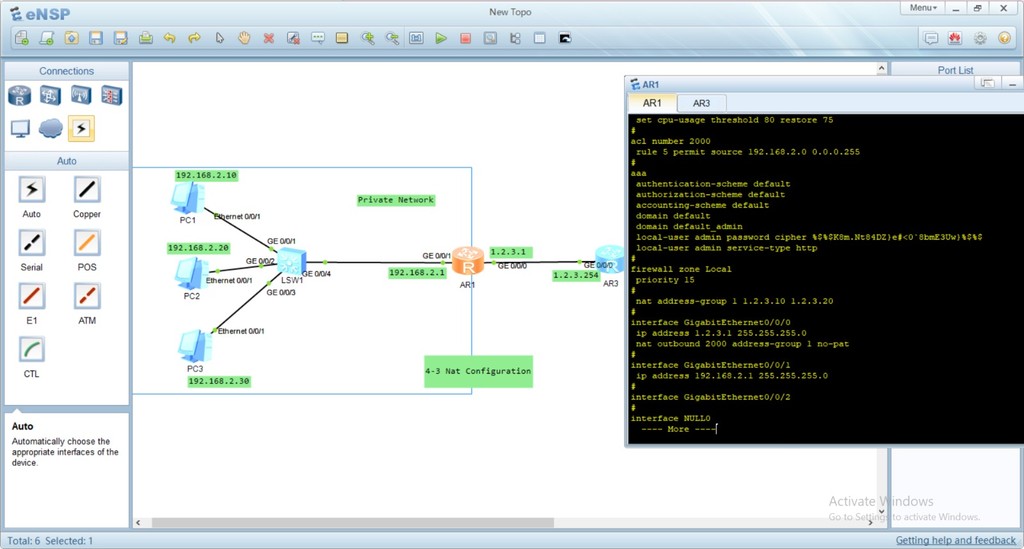The width and height of the screenshot is (1024, 549).
Task: Click the Port List panel header
Action: point(955,70)
